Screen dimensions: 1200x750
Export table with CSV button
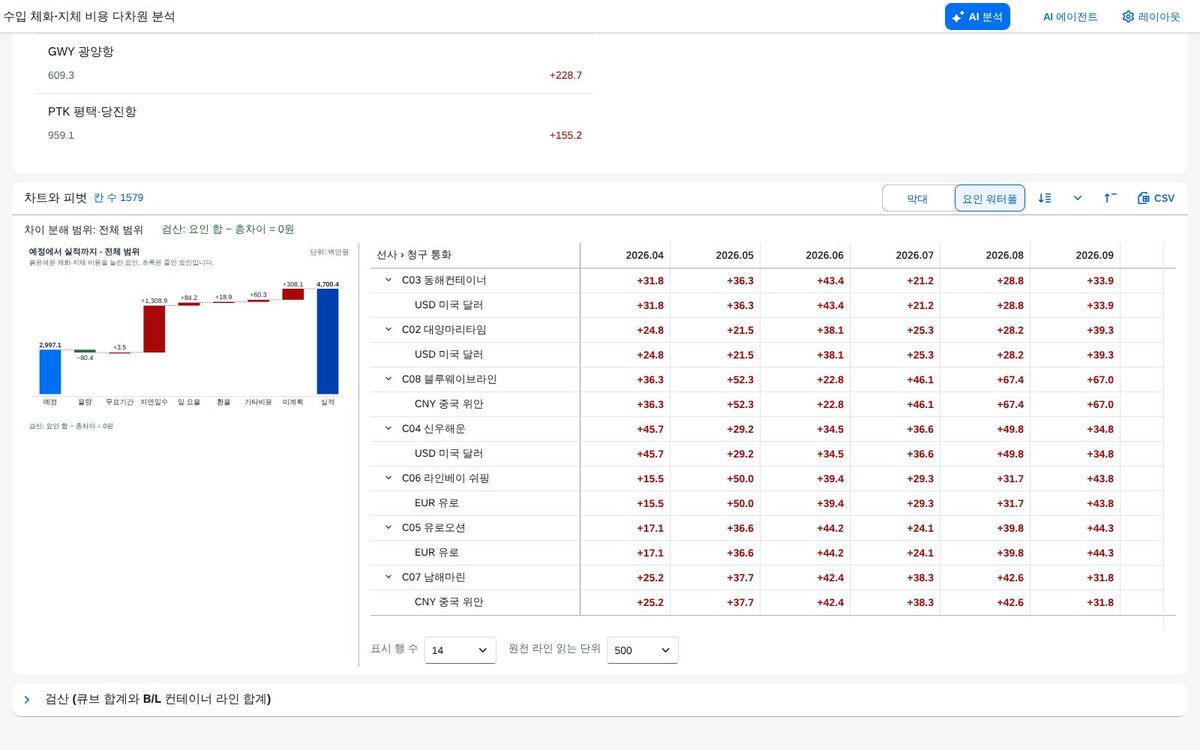pos(1156,198)
